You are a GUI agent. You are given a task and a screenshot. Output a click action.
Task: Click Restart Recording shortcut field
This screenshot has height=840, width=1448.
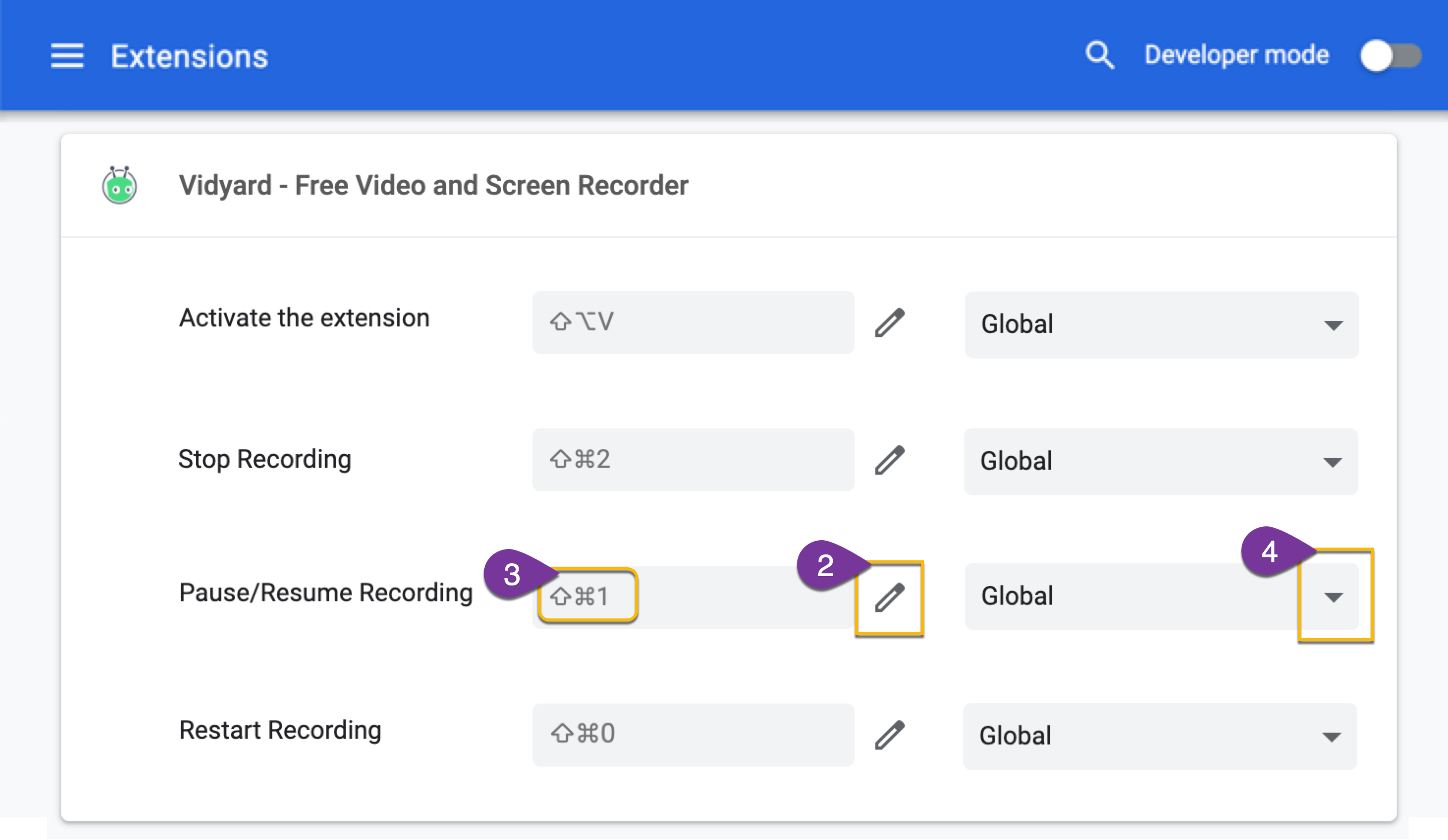pyautogui.click(x=693, y=735)
